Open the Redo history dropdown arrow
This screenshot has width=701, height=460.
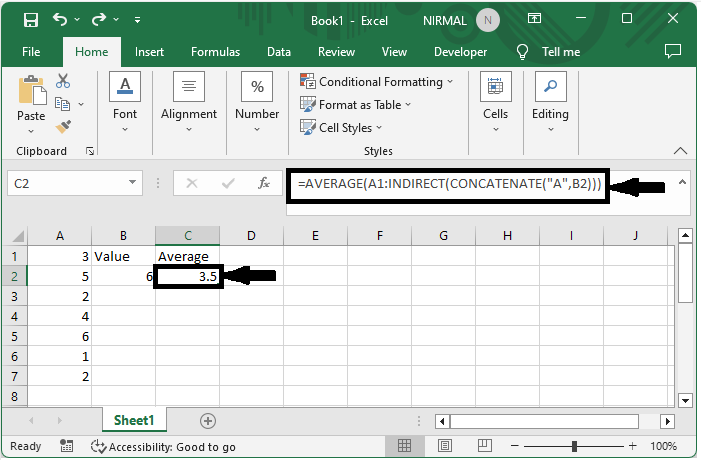(116, 20)
